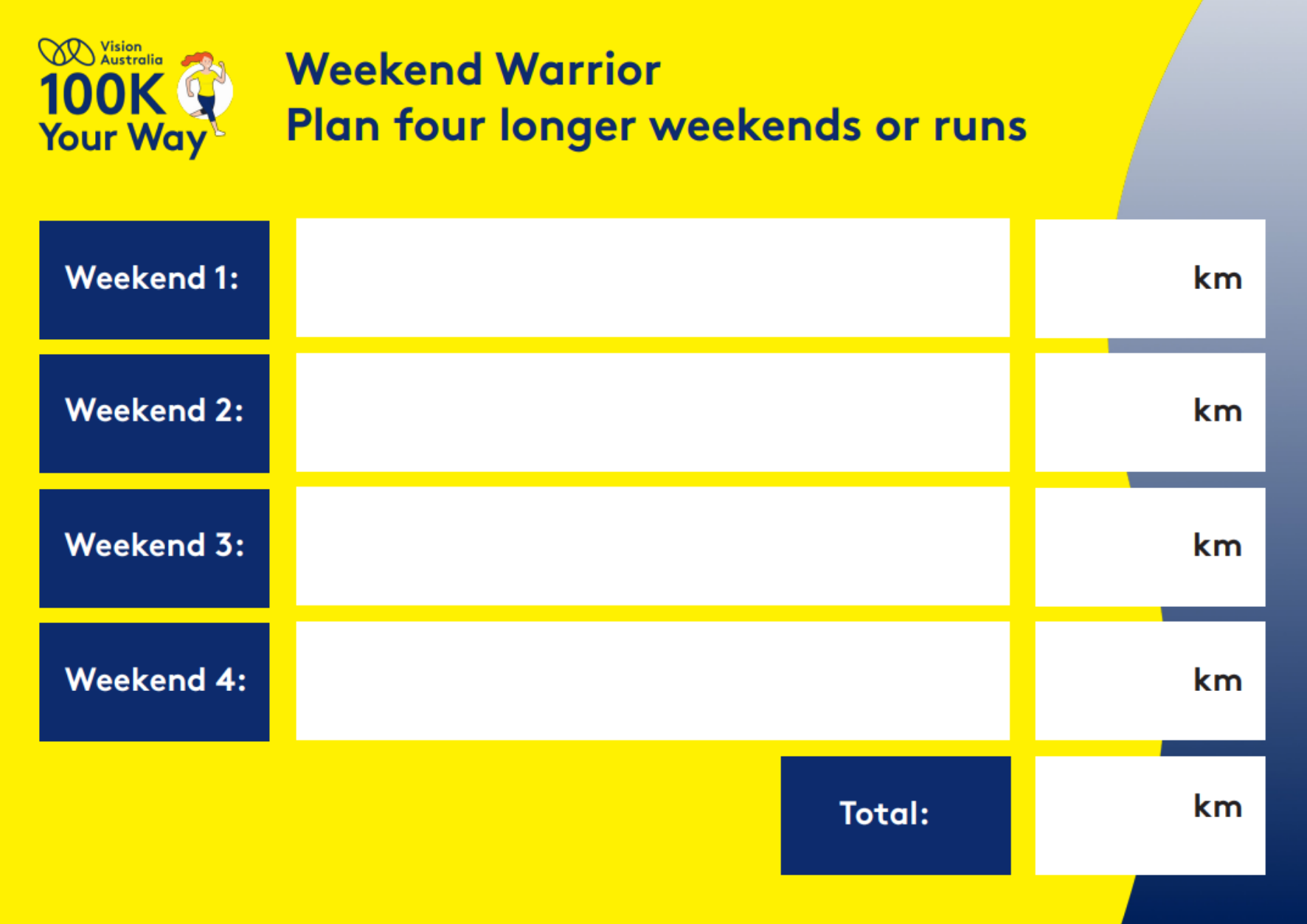The width and height of the screenshot is (1307, 924).
Task: Click the Weekend 3 label block
Action: (154, 548)
